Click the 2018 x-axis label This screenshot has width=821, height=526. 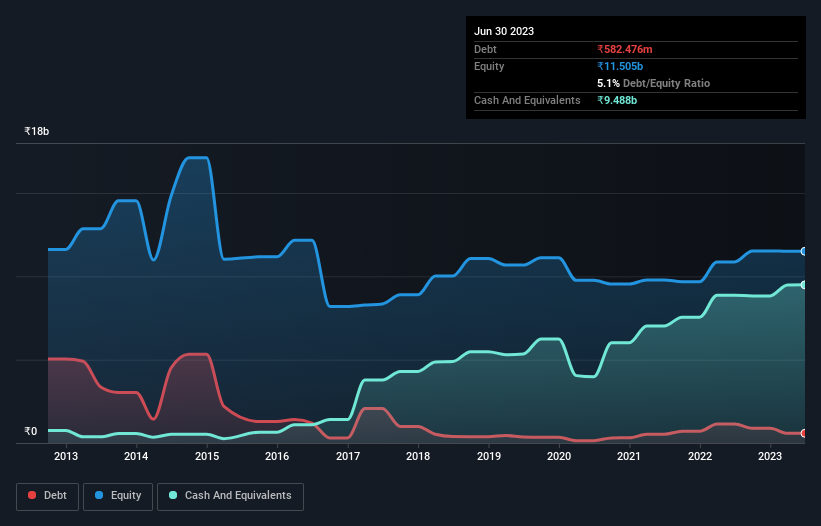pyautogui.click(x=418, y=456)
